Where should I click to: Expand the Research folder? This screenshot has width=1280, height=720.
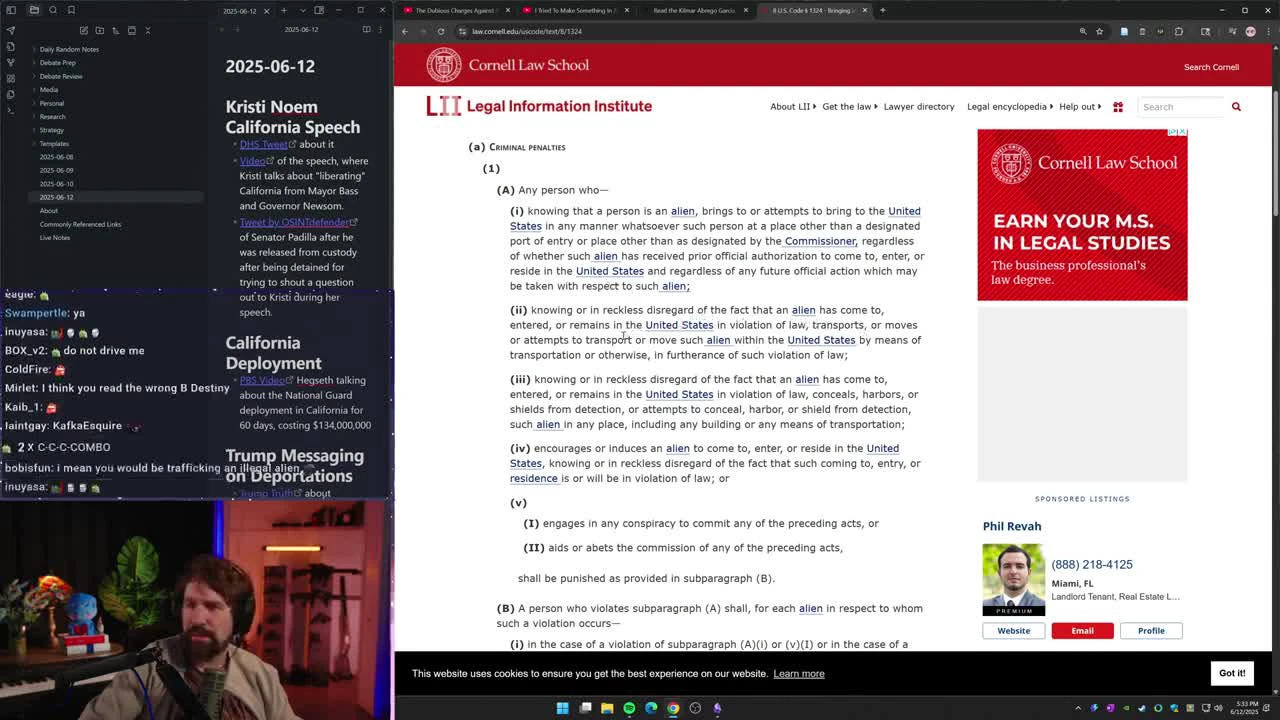[52, 117]
